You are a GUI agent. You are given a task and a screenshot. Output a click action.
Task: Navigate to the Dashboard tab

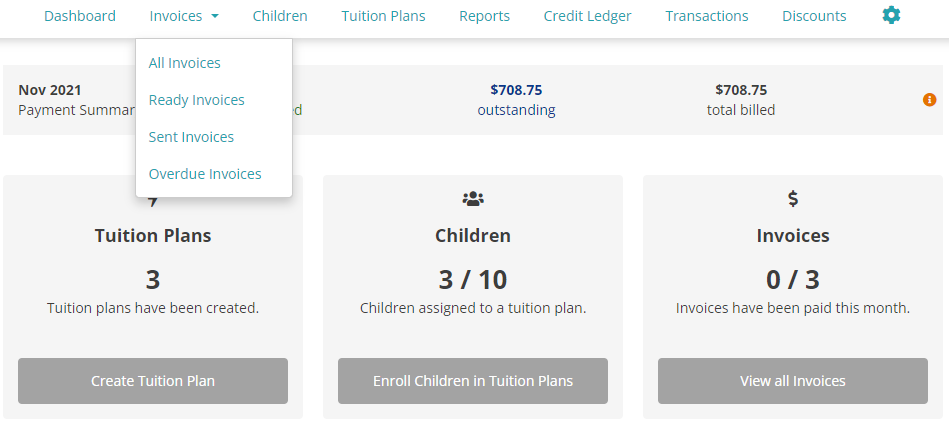[80, 16]
